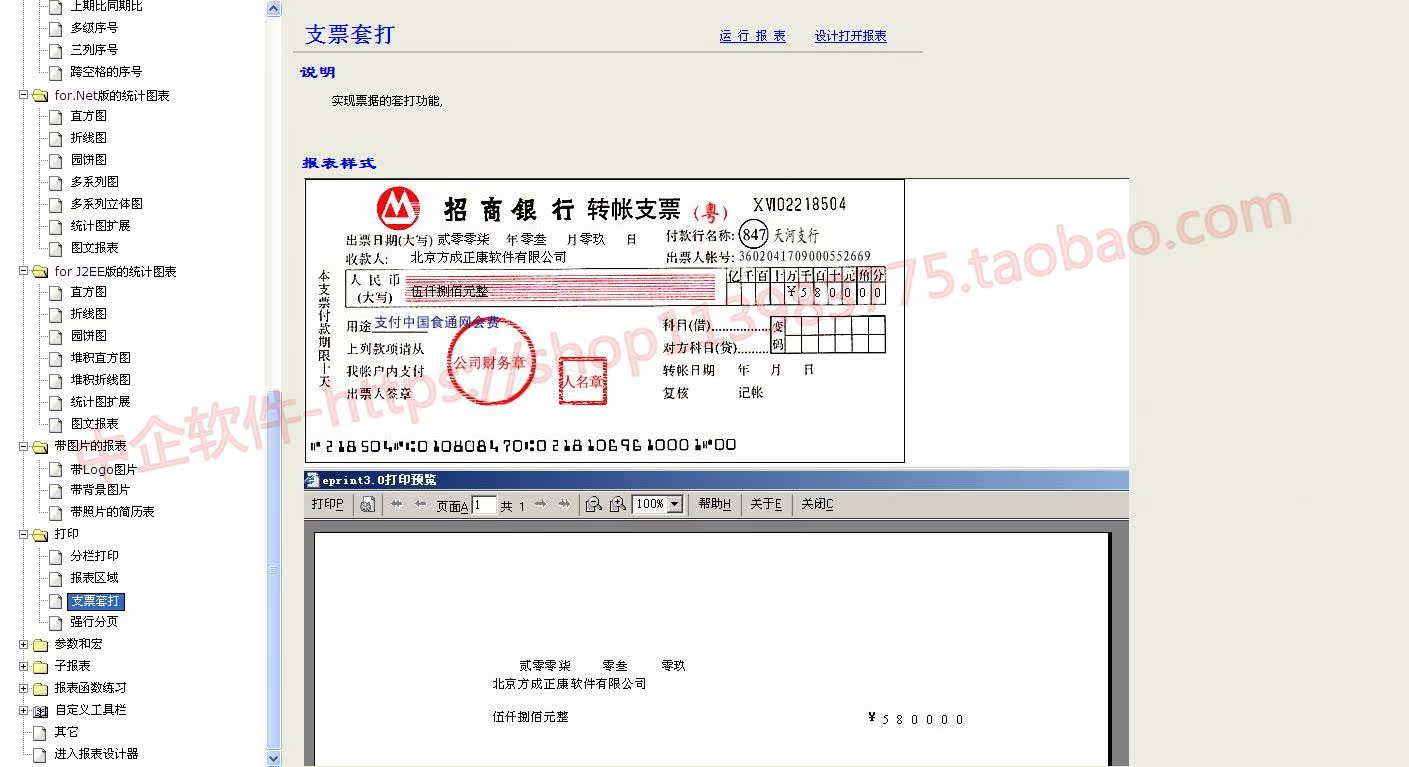Click the 自定义工具栏 book icon
Viewport: 1409px width, 767px height.
pos(40,711)
